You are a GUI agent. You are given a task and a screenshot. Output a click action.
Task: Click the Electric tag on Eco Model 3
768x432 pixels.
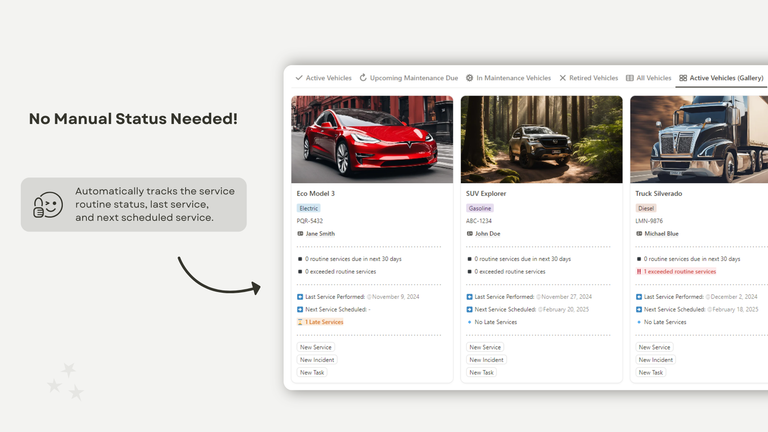point(308,208)
